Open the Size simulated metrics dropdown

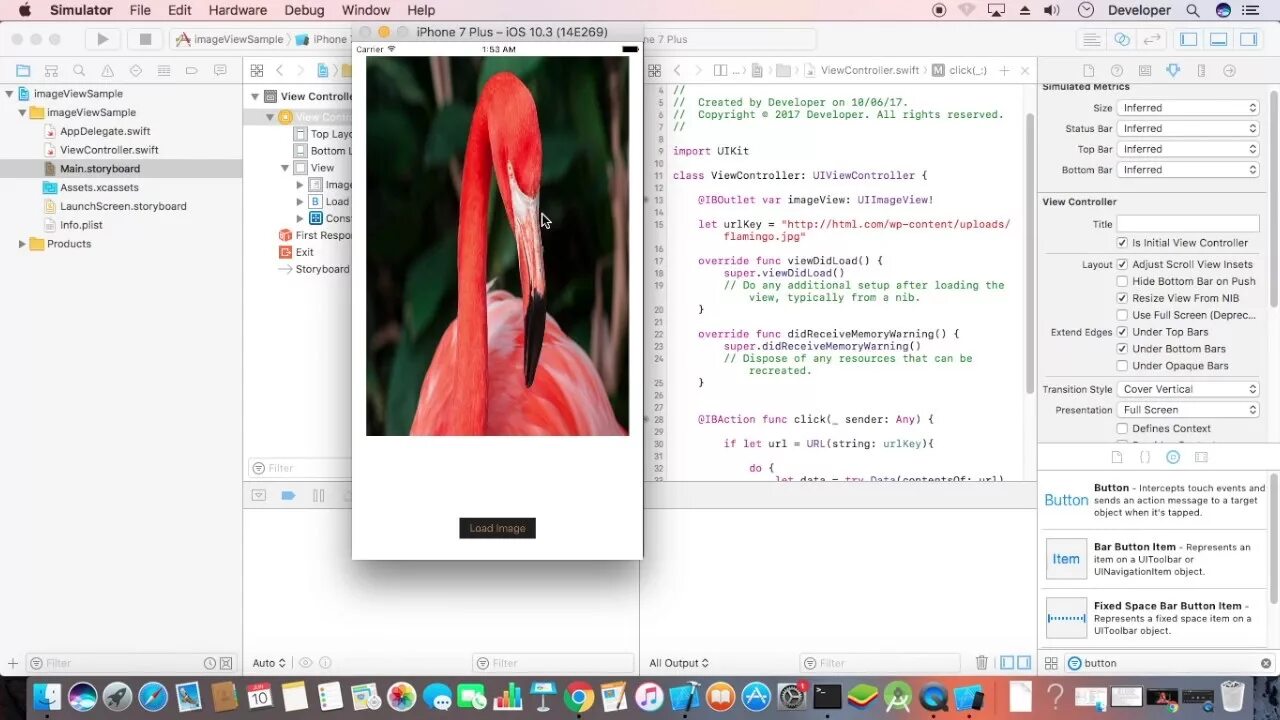click(1188, 108)
